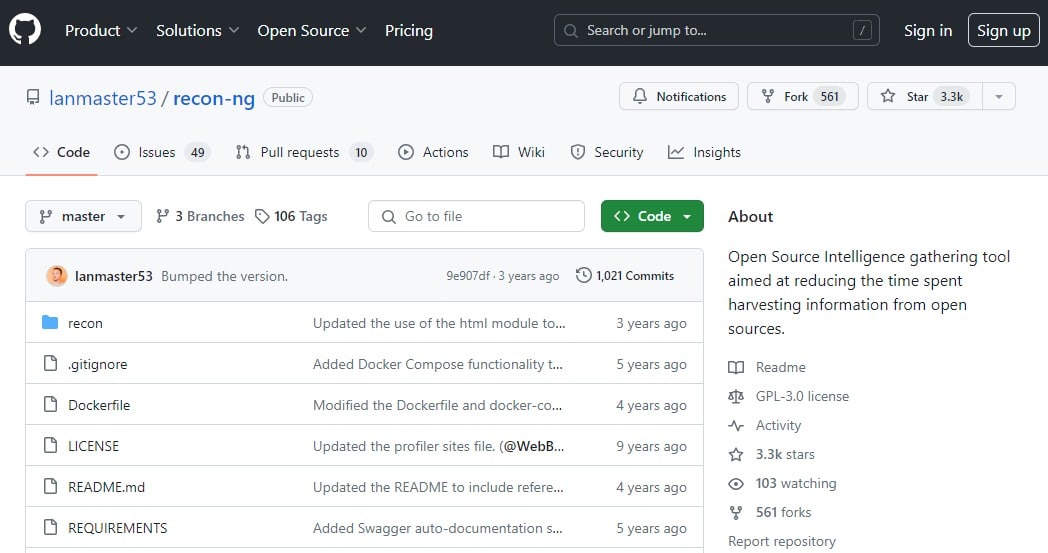View the 3.3k stars link
1048x553 pixels.
pos(771,454)
